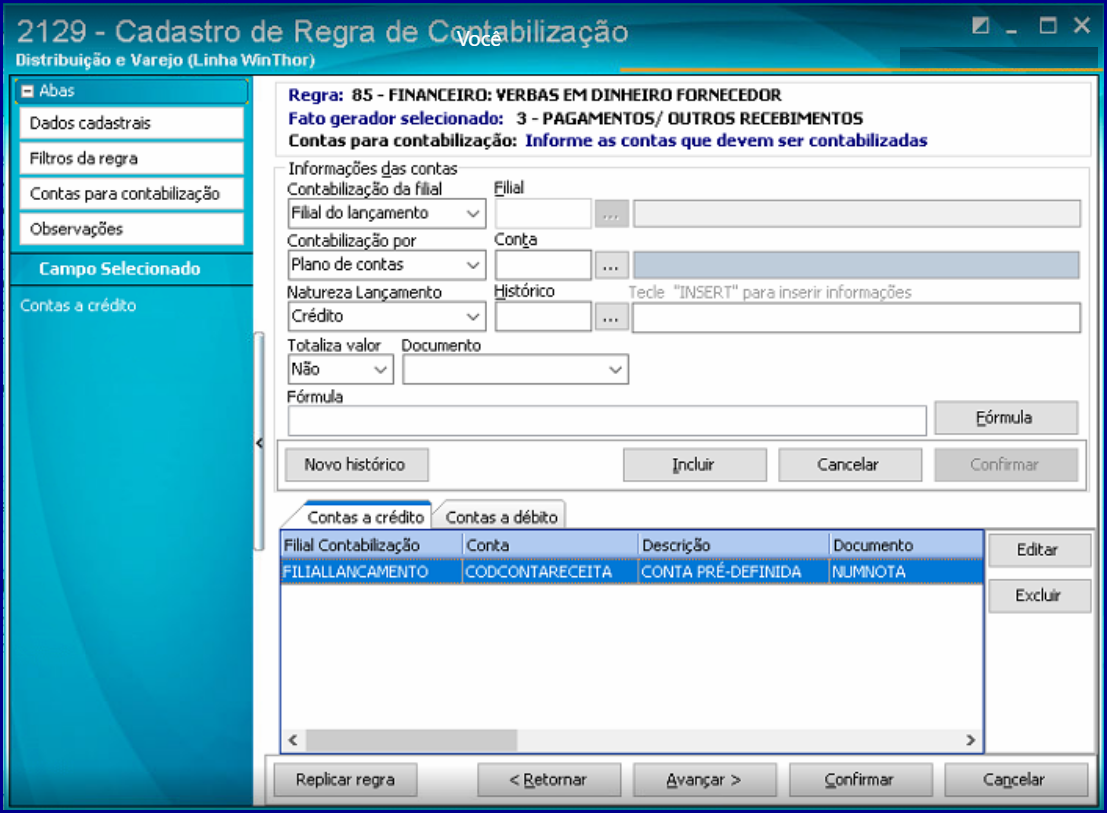Open Contabilização da filial dropdown
Viewport: 1107px width, 813px height.
386,213
